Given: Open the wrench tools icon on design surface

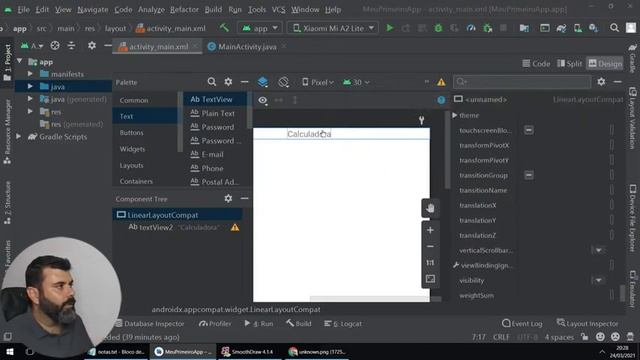Looking at the screenshot, I should [x=422, y=120].
